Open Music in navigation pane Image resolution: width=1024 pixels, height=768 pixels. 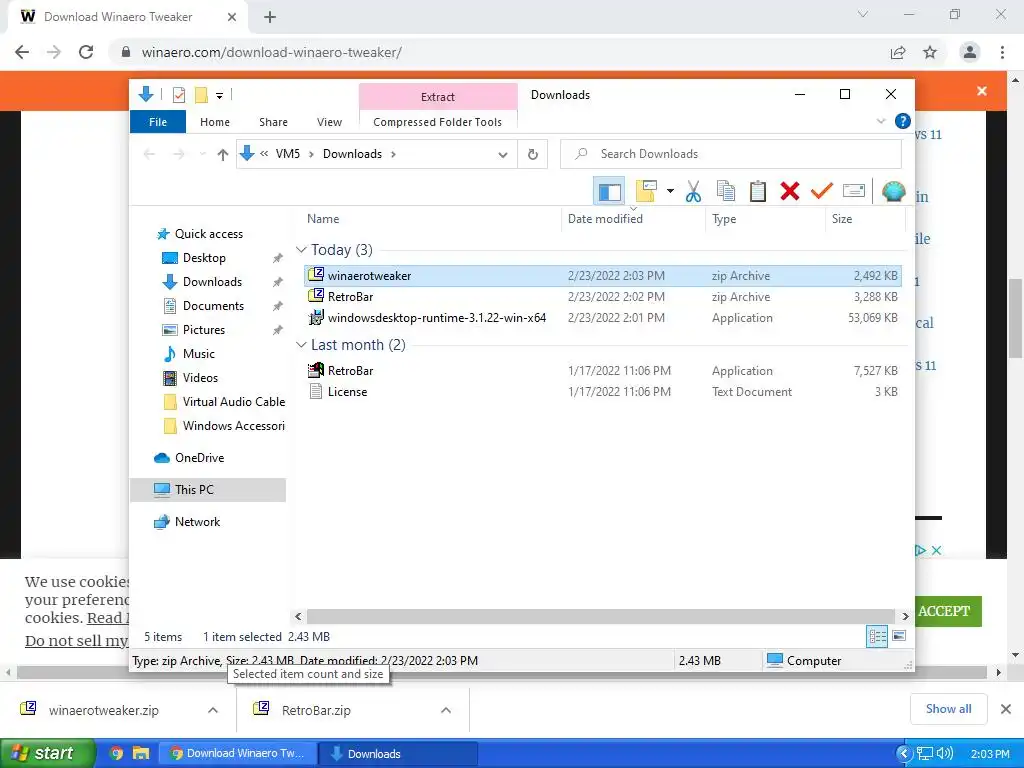[x=199, y=354]
